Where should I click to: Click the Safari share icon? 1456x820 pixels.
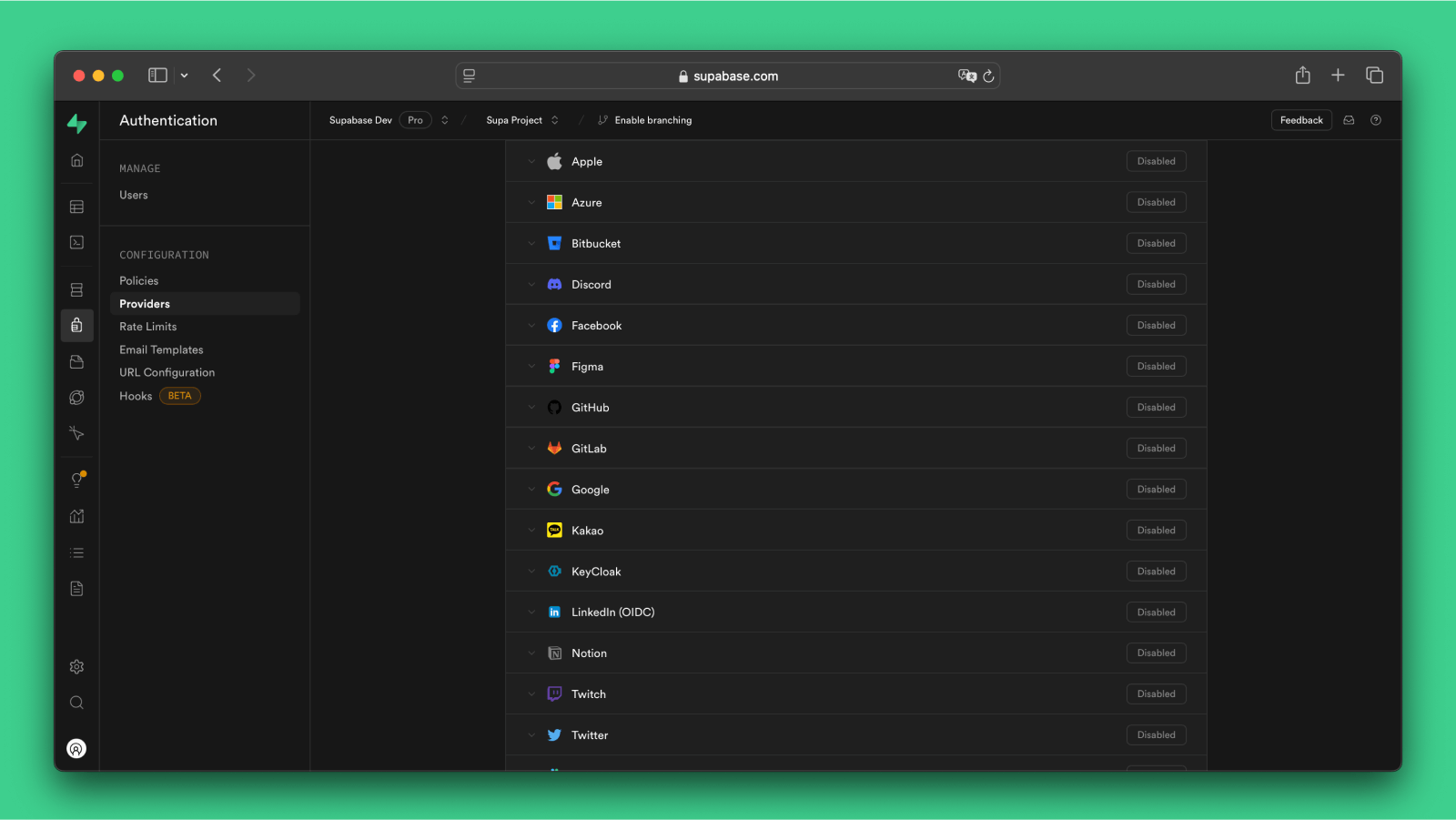[1303, 76]
